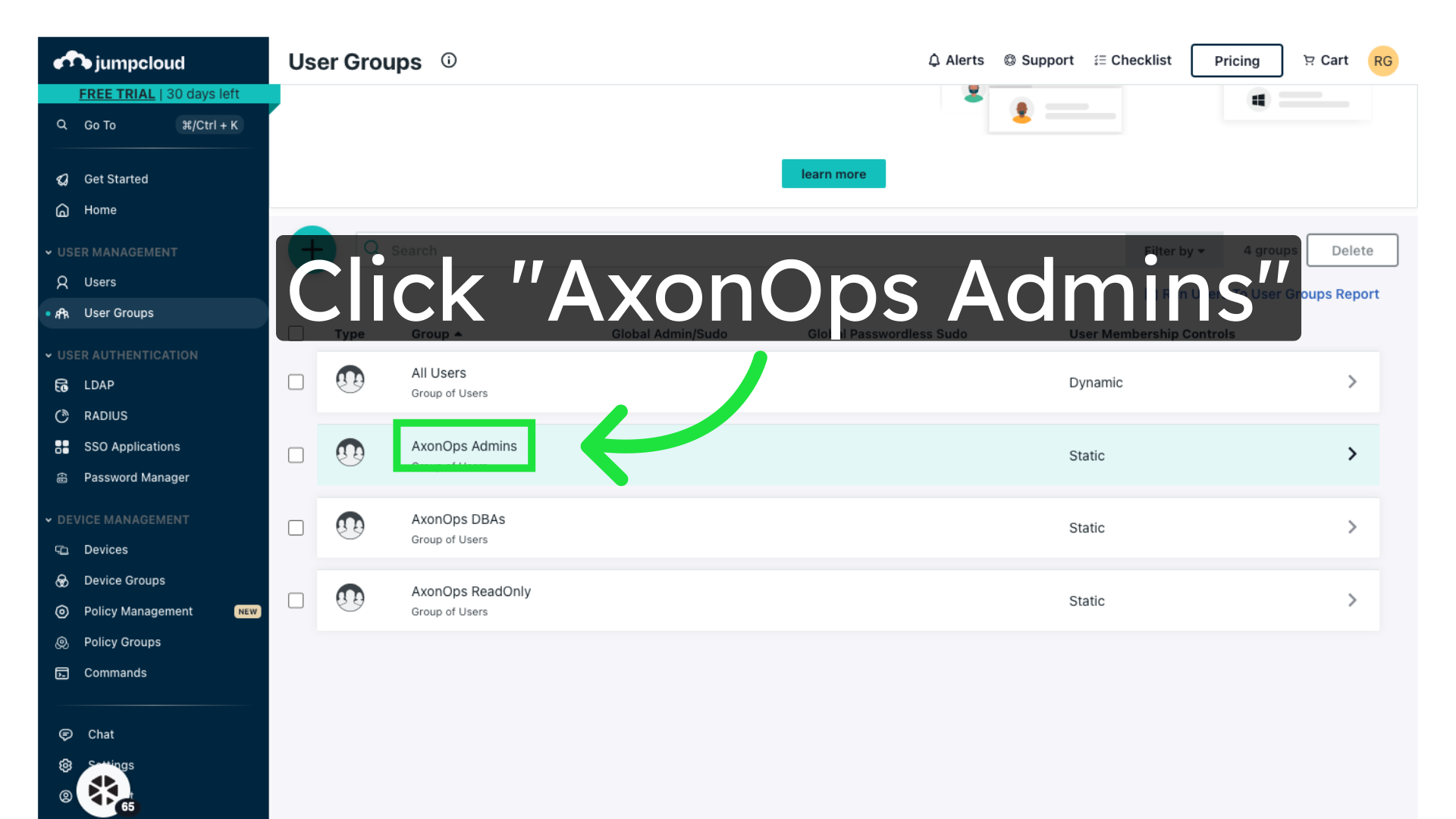Click the Pricing button
Viewport: 1456px width, 819px height.
[1236, 61]
